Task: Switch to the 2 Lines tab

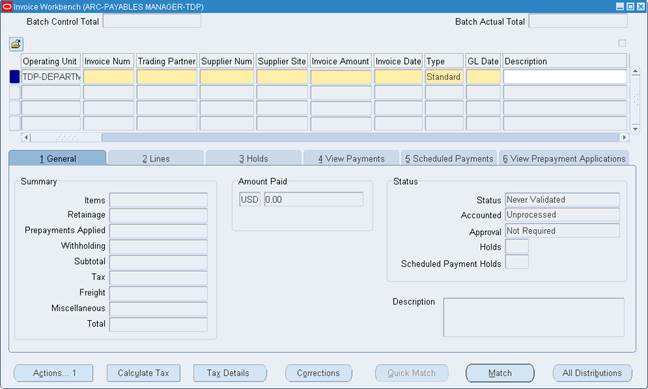Action: point(156,159)
